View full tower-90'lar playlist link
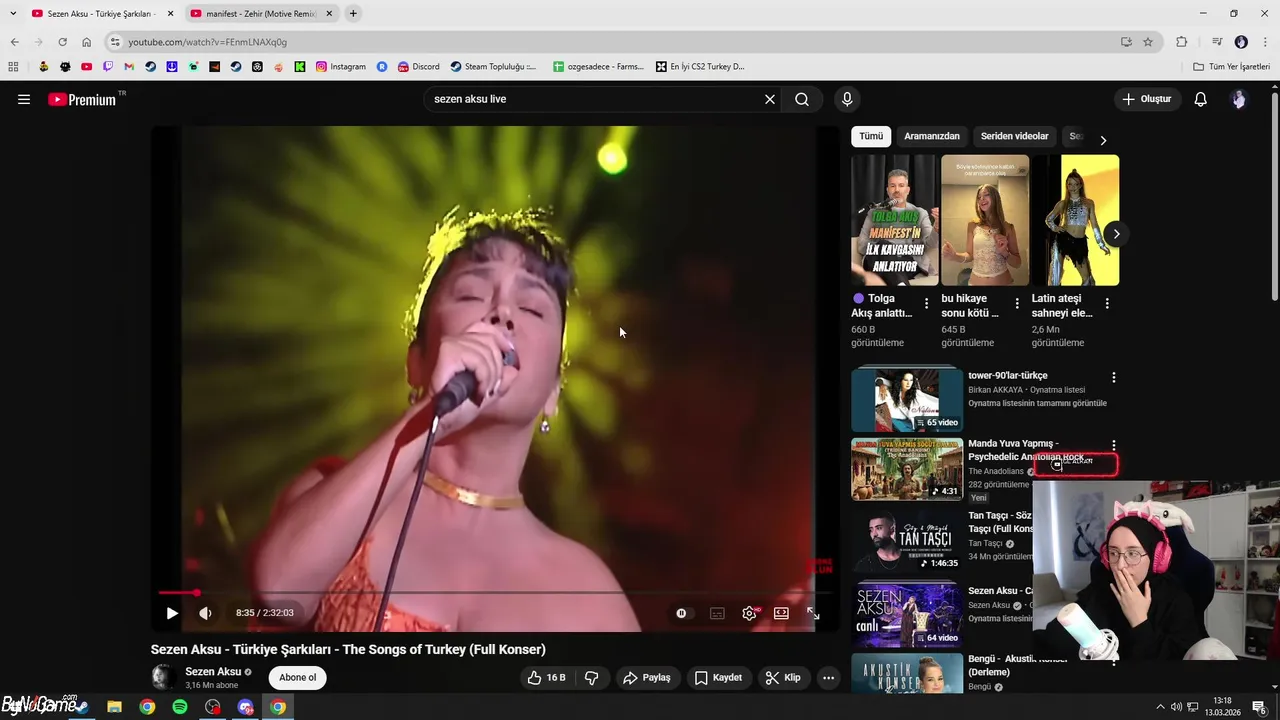1280x720 pixels. [1037, 403]
